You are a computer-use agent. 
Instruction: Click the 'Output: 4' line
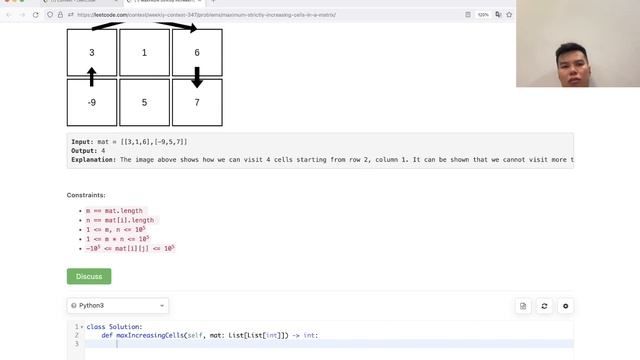point(88,151)
